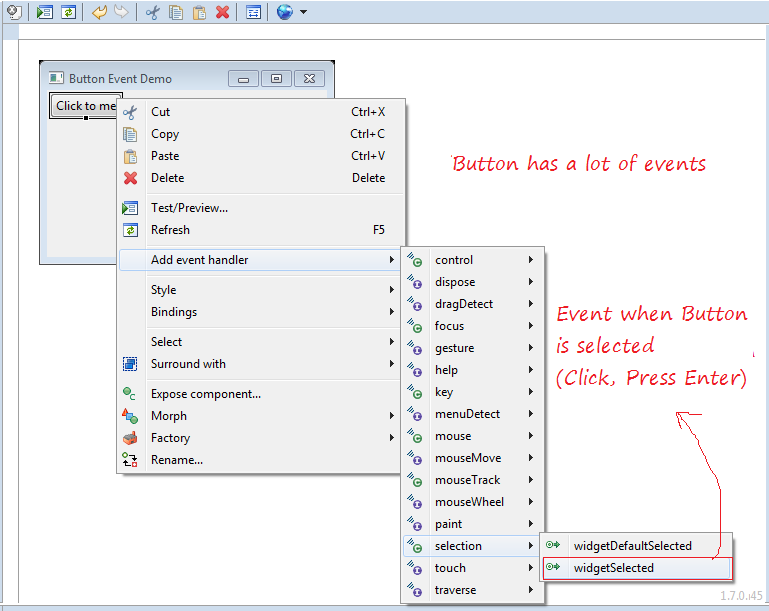Click the Cut scissors toolbar icon
769x611 pixels.
click(153, 12)
